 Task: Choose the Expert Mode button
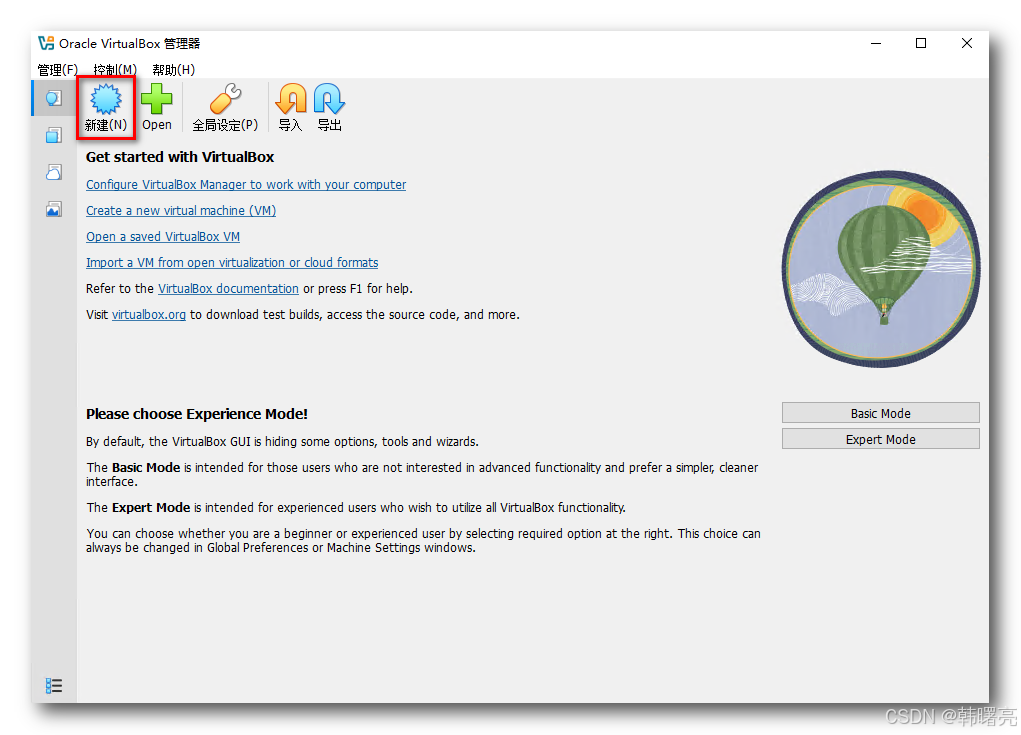tap(880, 439)
